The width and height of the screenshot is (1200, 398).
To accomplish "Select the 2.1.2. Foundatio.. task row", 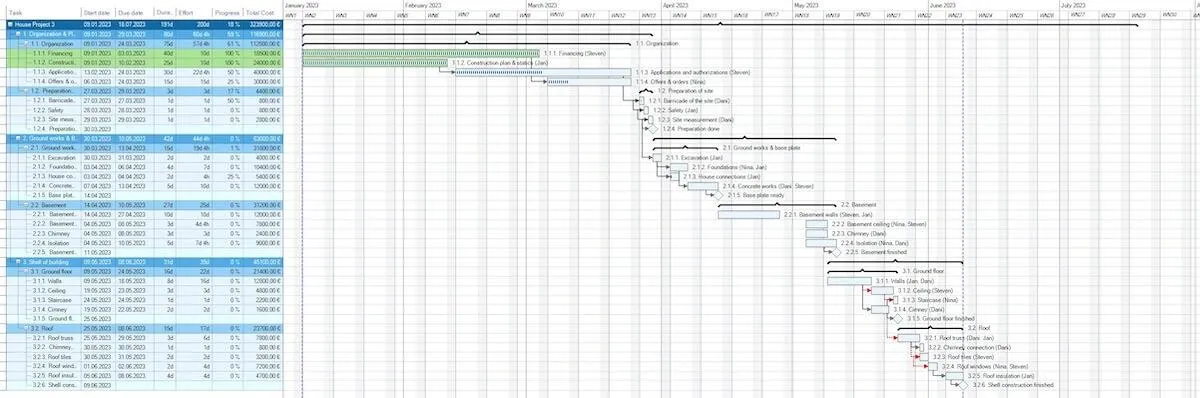I will click(x=143, y=167).
